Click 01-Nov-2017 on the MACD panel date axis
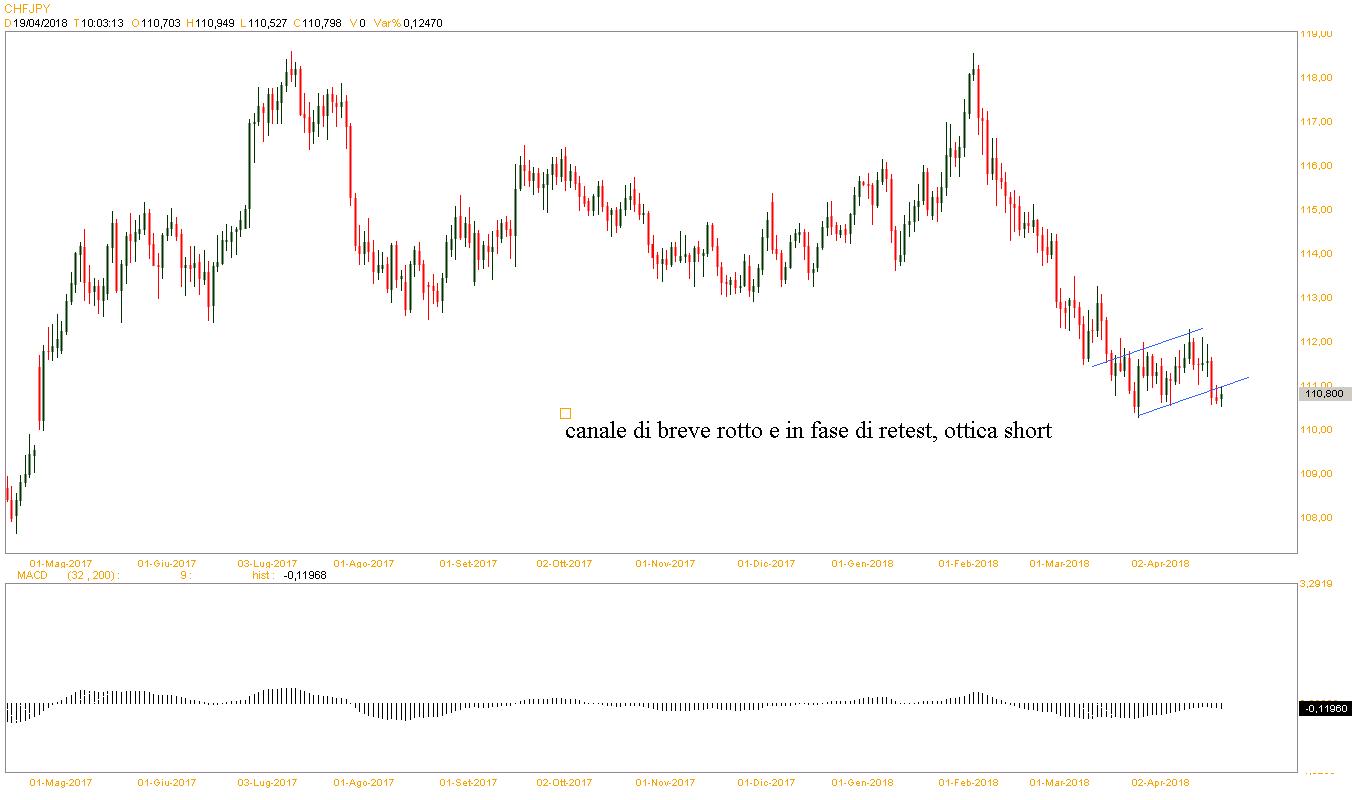This screenshot has height=800, width=1352. coord(665,783)
